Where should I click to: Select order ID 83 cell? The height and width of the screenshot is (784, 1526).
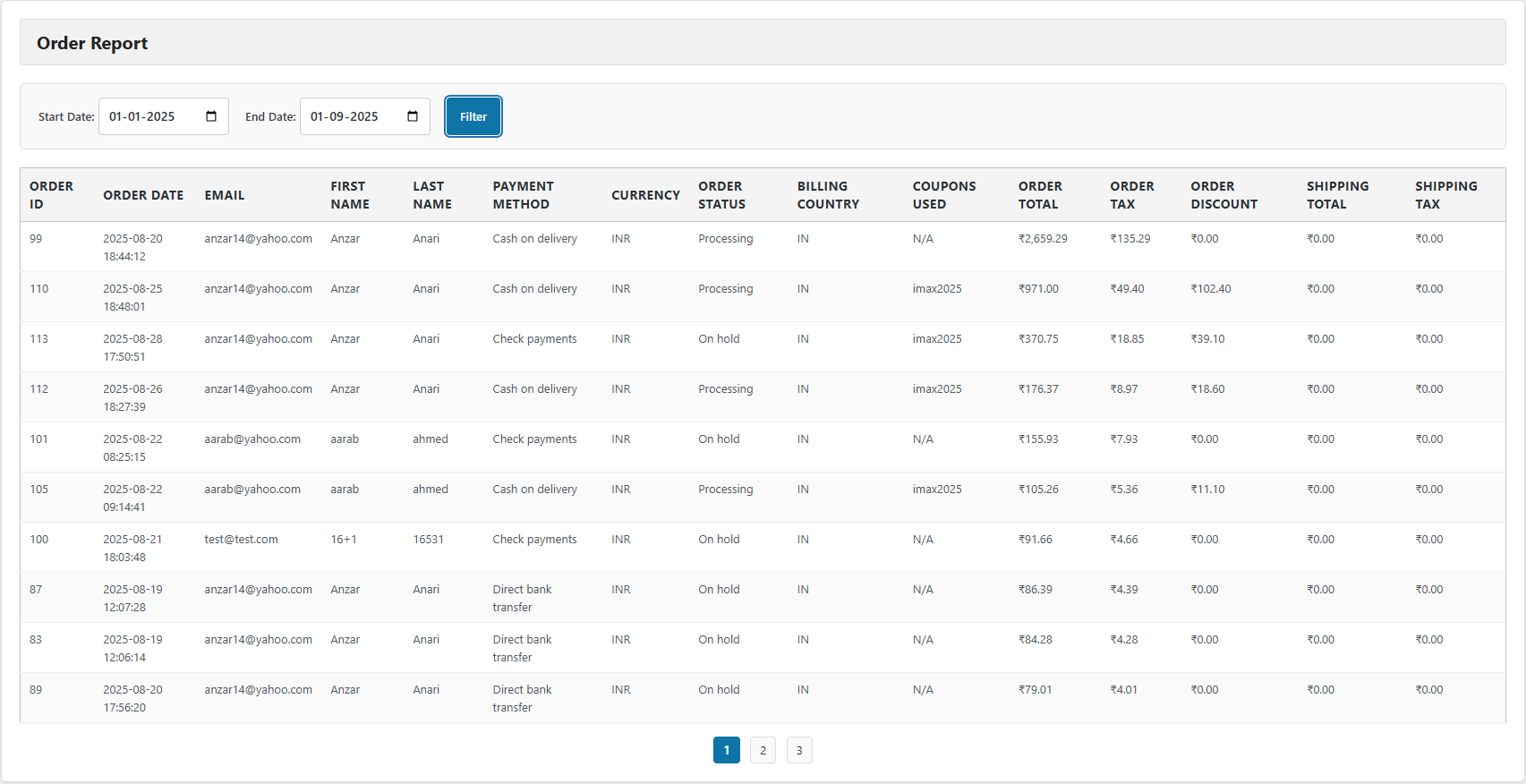point(36,640)
